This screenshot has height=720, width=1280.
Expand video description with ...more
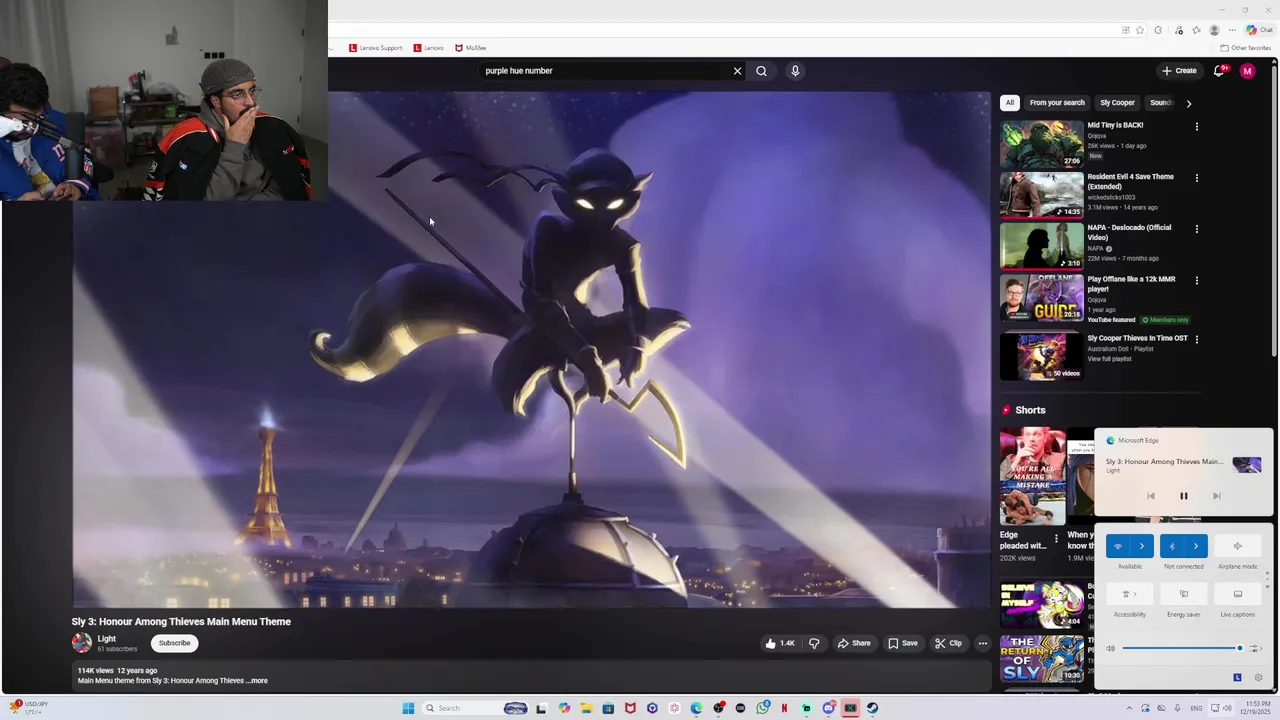(257, 681)
